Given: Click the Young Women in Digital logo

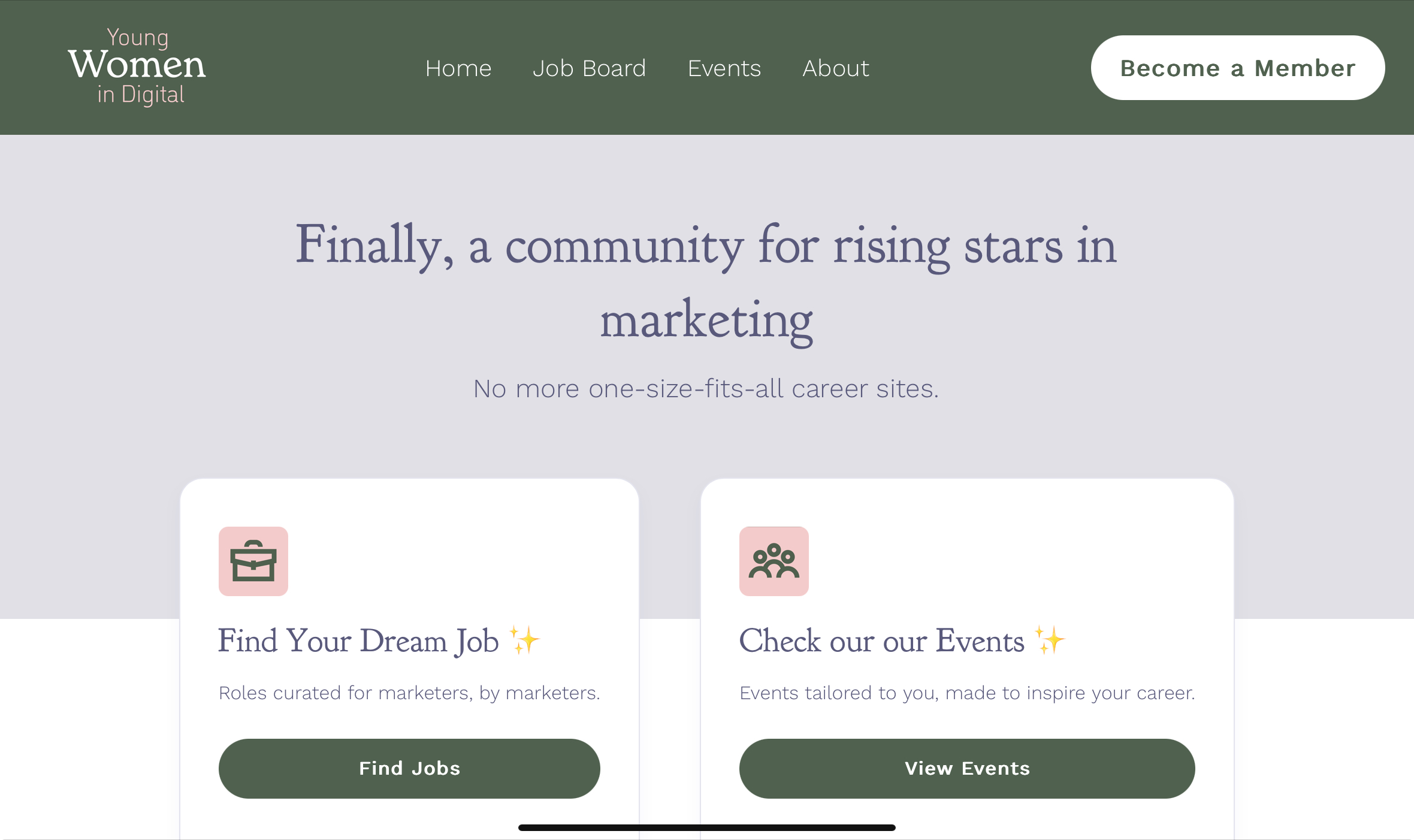Looking at the screenshot, I should pos(137,67).
